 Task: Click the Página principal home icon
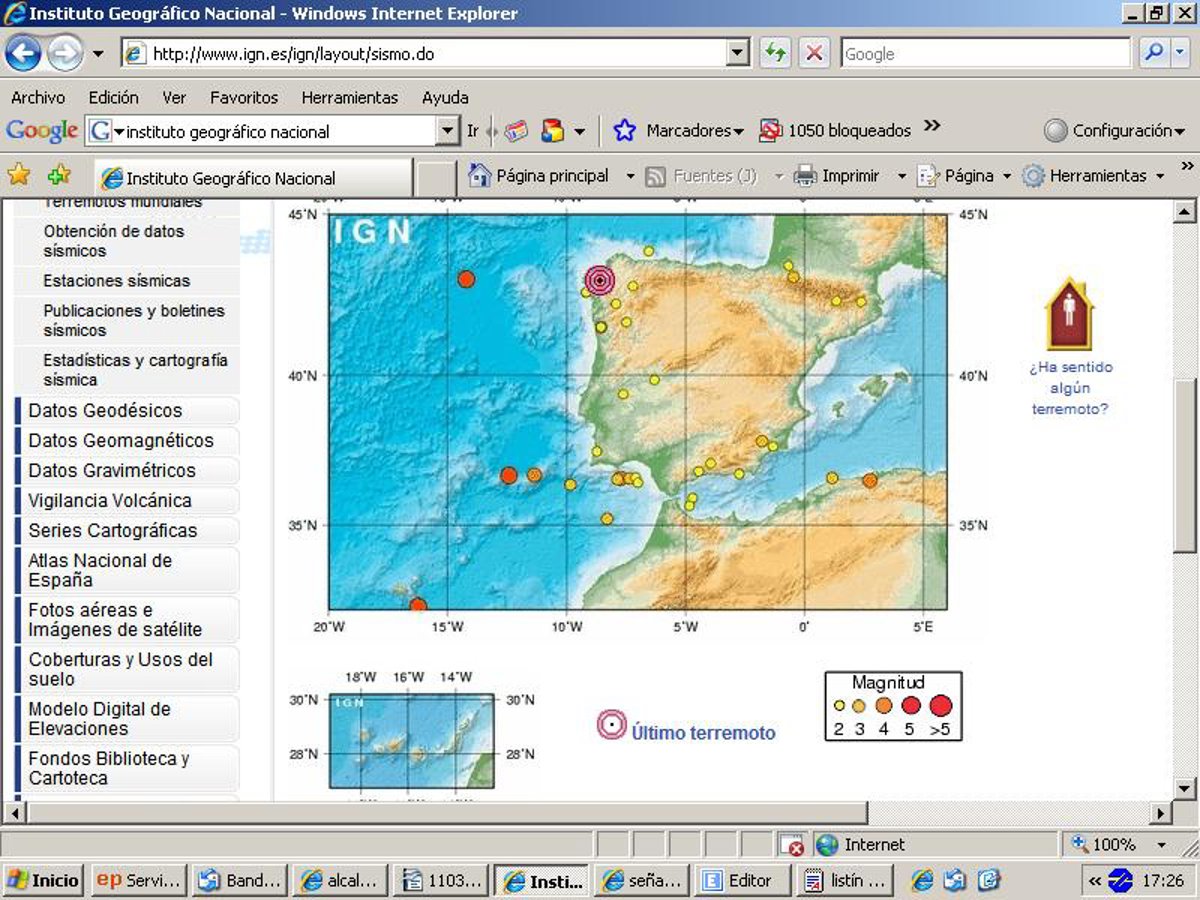tap(480, 176)
